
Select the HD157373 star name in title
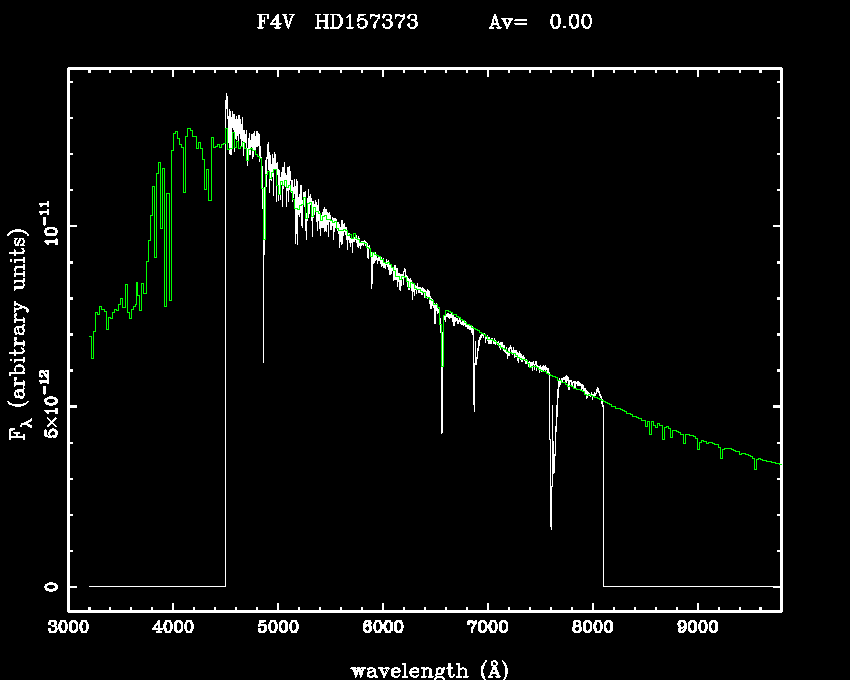tap(365, 22)
